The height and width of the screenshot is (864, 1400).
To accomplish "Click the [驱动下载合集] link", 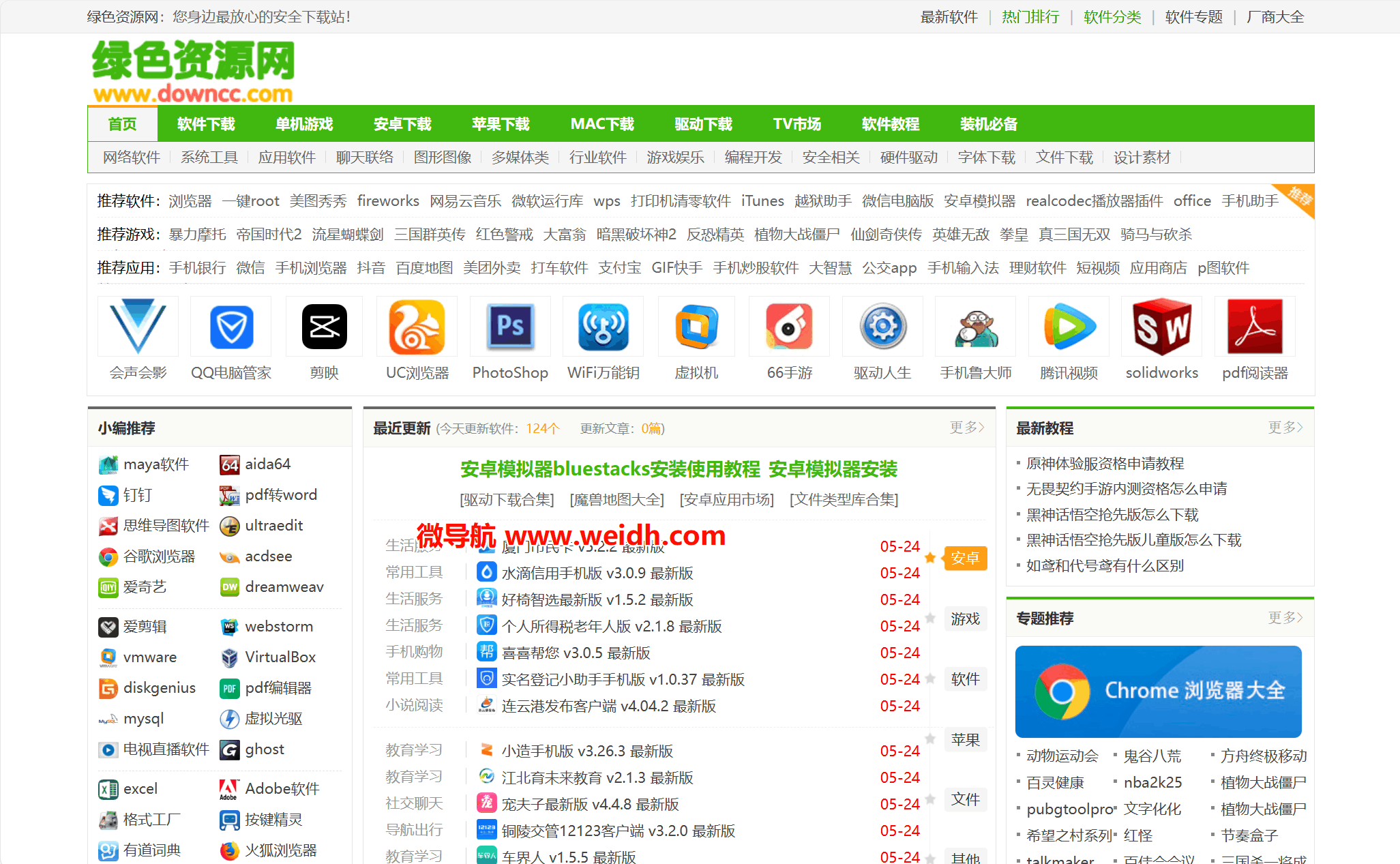I will tap(507, 500).
